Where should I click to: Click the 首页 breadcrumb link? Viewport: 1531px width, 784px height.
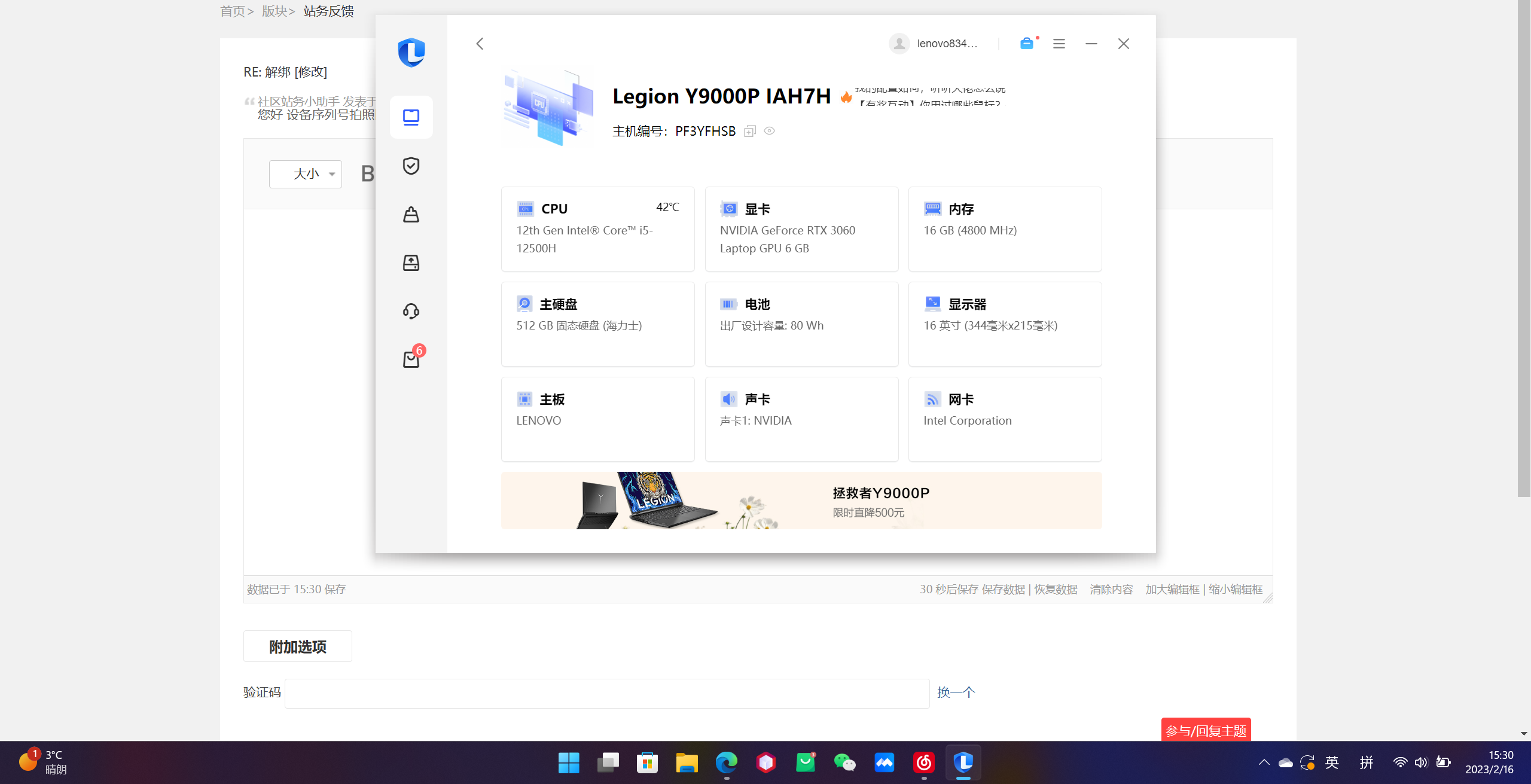(233, 11)
